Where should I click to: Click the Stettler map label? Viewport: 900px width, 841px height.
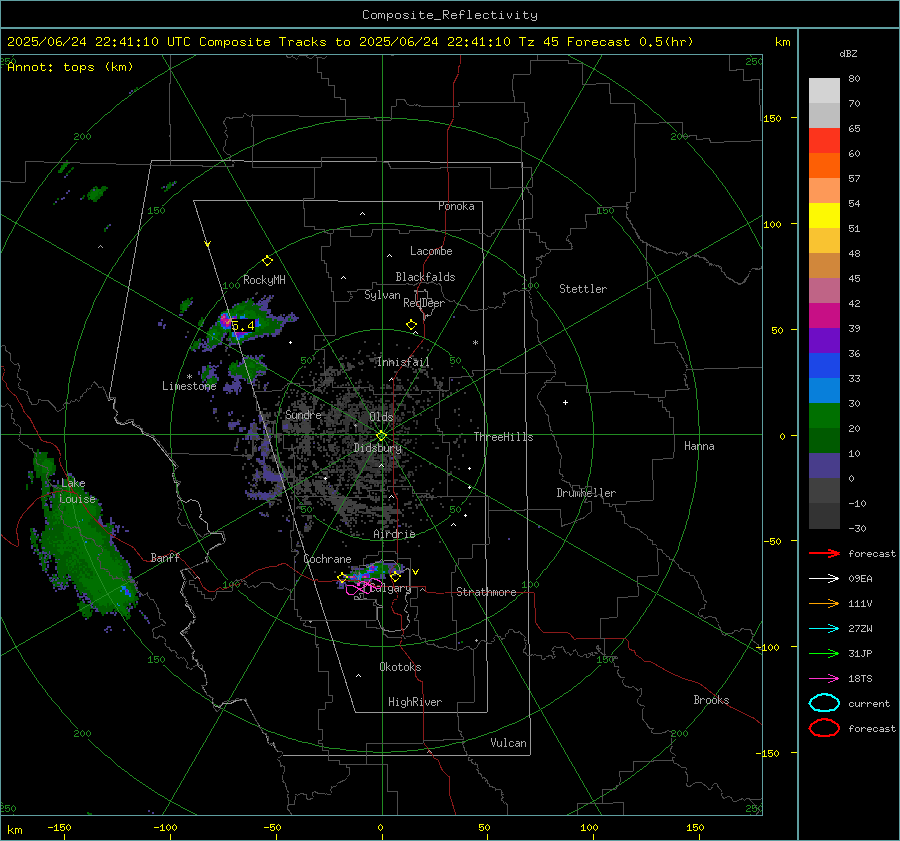click(x=583, y=289)
